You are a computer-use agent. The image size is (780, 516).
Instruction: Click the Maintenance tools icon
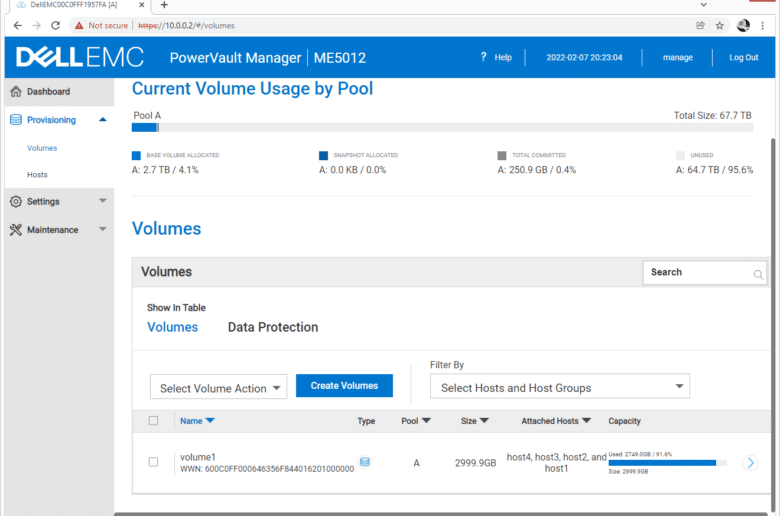[16, 230]
